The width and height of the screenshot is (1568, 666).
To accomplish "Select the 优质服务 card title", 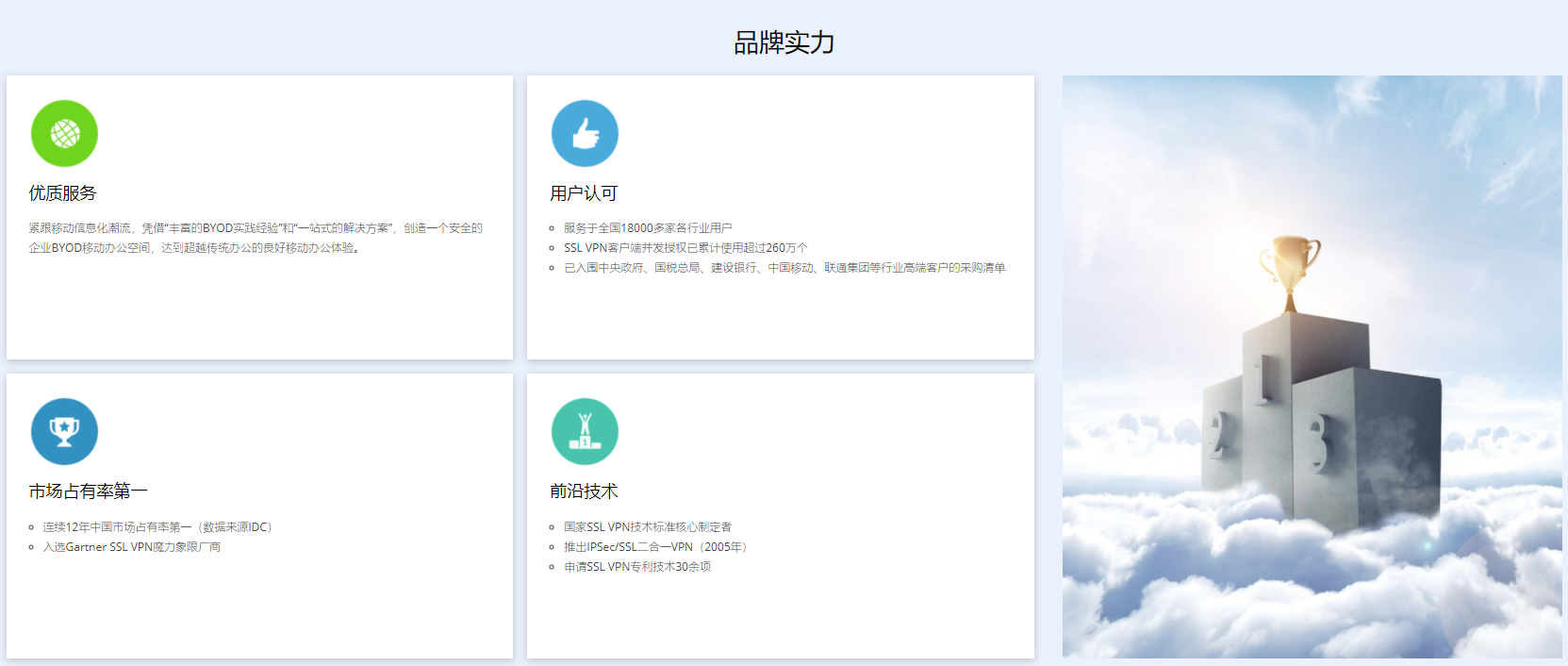I will coord(62,193).
